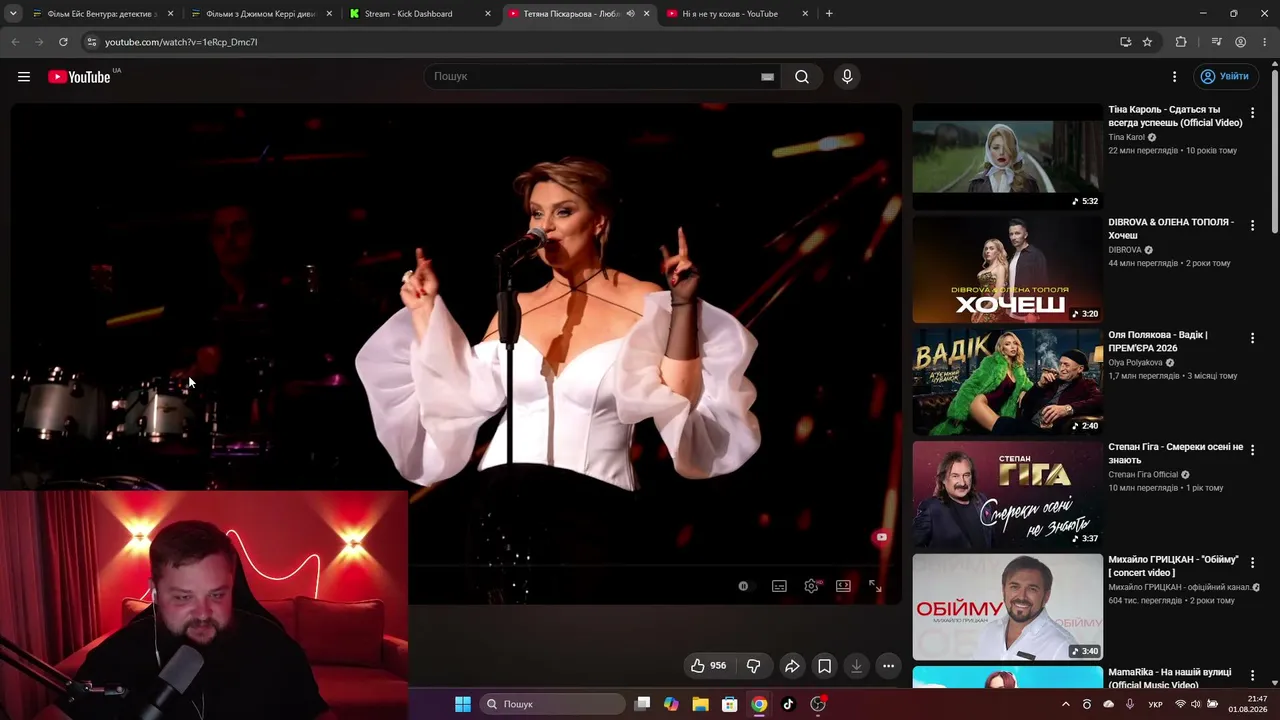The height and width of the screenshot is (720, 1280).
Task: Switch keyboard language УКР in tray
Action: [x=1155, y=705]
